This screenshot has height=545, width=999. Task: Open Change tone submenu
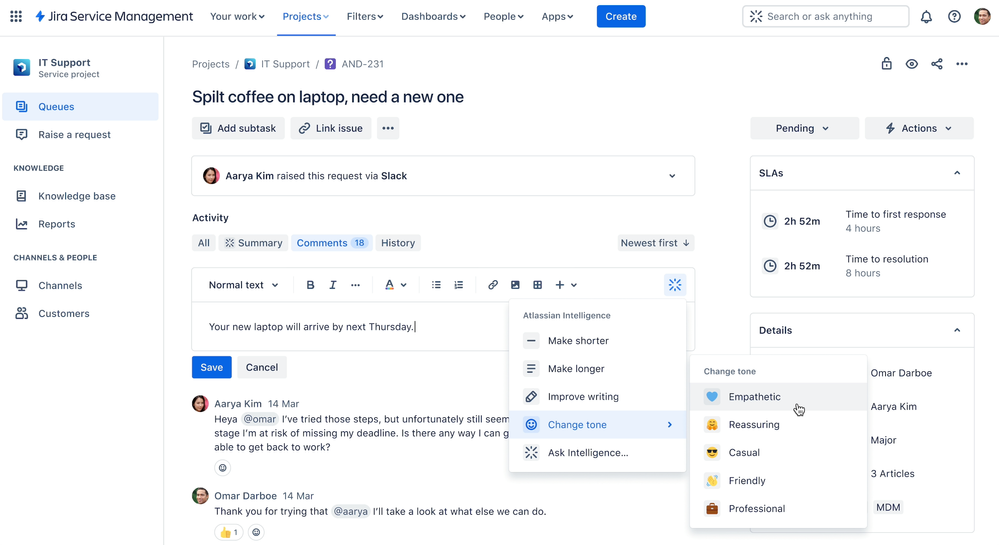point(597,425)
